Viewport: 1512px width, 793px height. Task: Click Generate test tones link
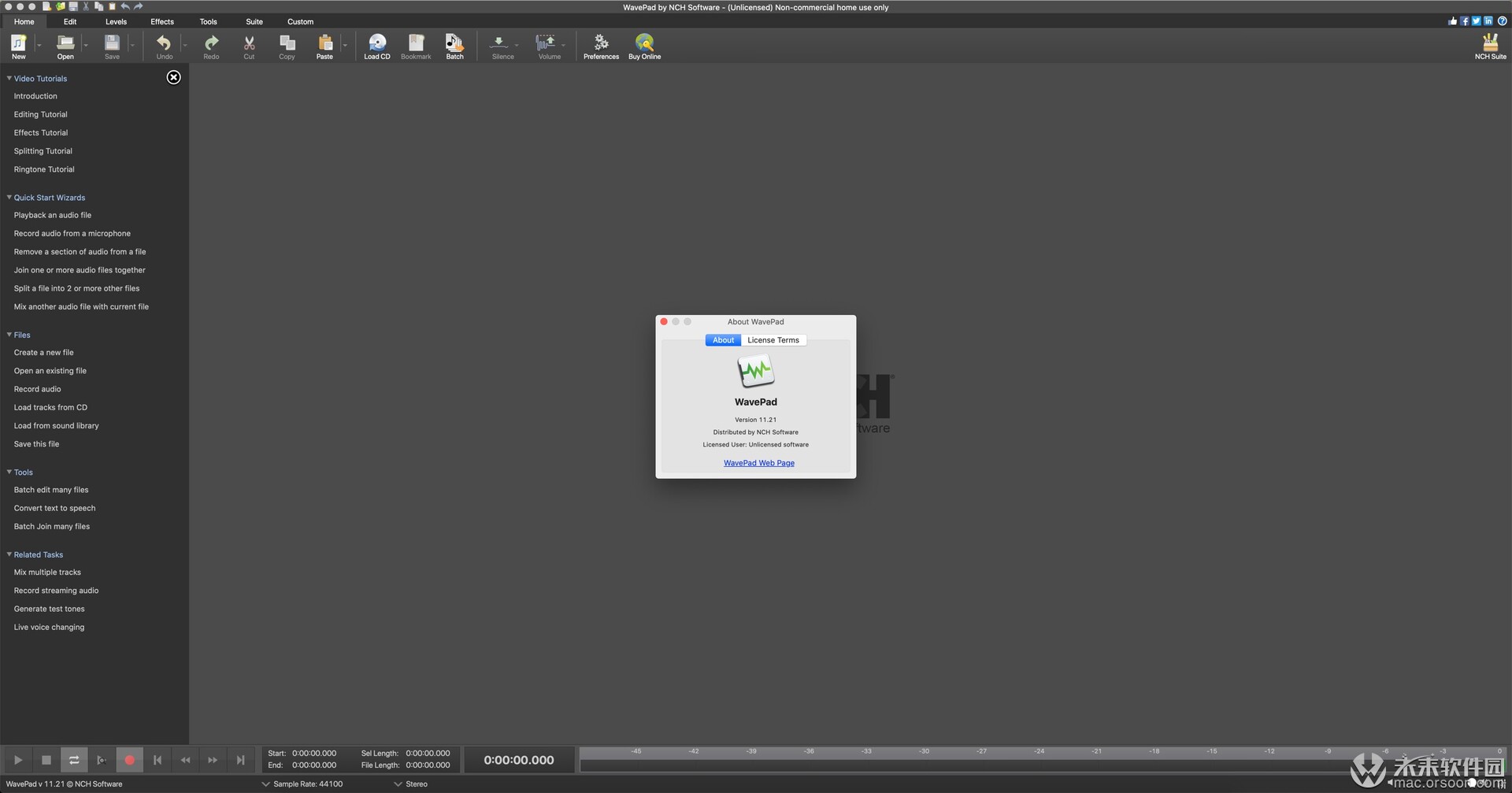coord(49,609)
